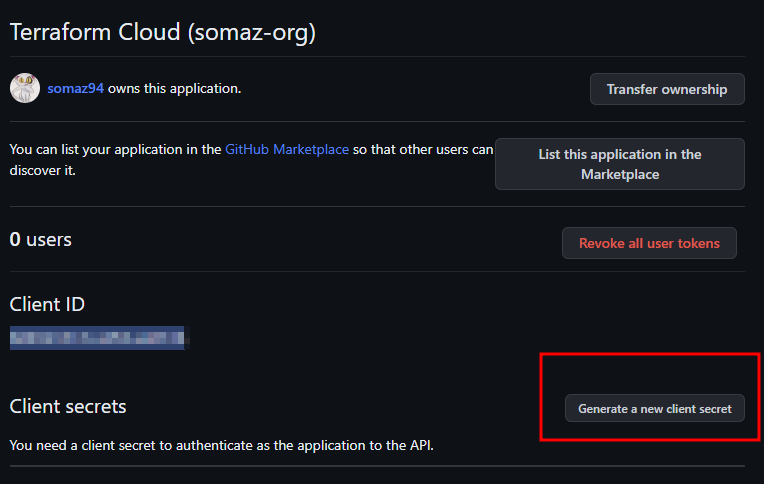Open the somaz94 profile link
The height and width of the screenshot is (484, 764).
pos(76,88)
